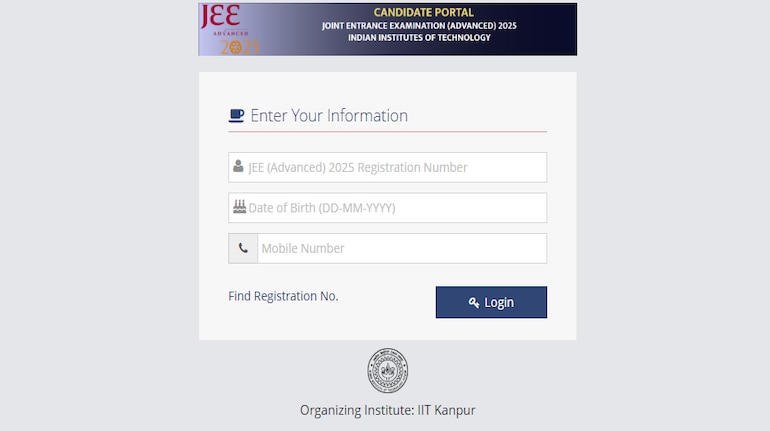Click the Indian Institutes of Technology text
This screenshot has height=431, width=770.
(419, 38)
